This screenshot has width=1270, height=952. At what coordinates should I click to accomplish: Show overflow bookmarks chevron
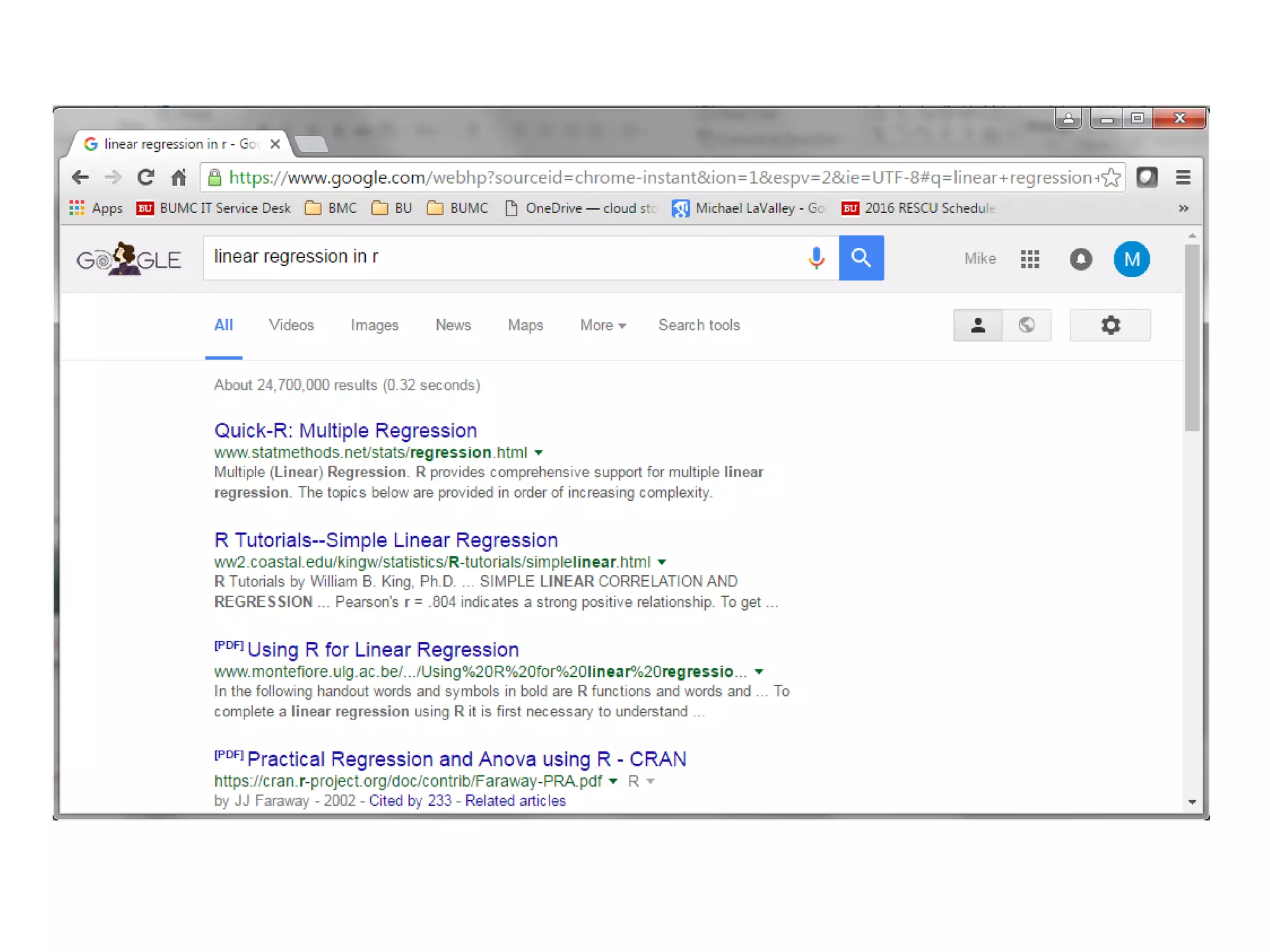coord(1183,208)
